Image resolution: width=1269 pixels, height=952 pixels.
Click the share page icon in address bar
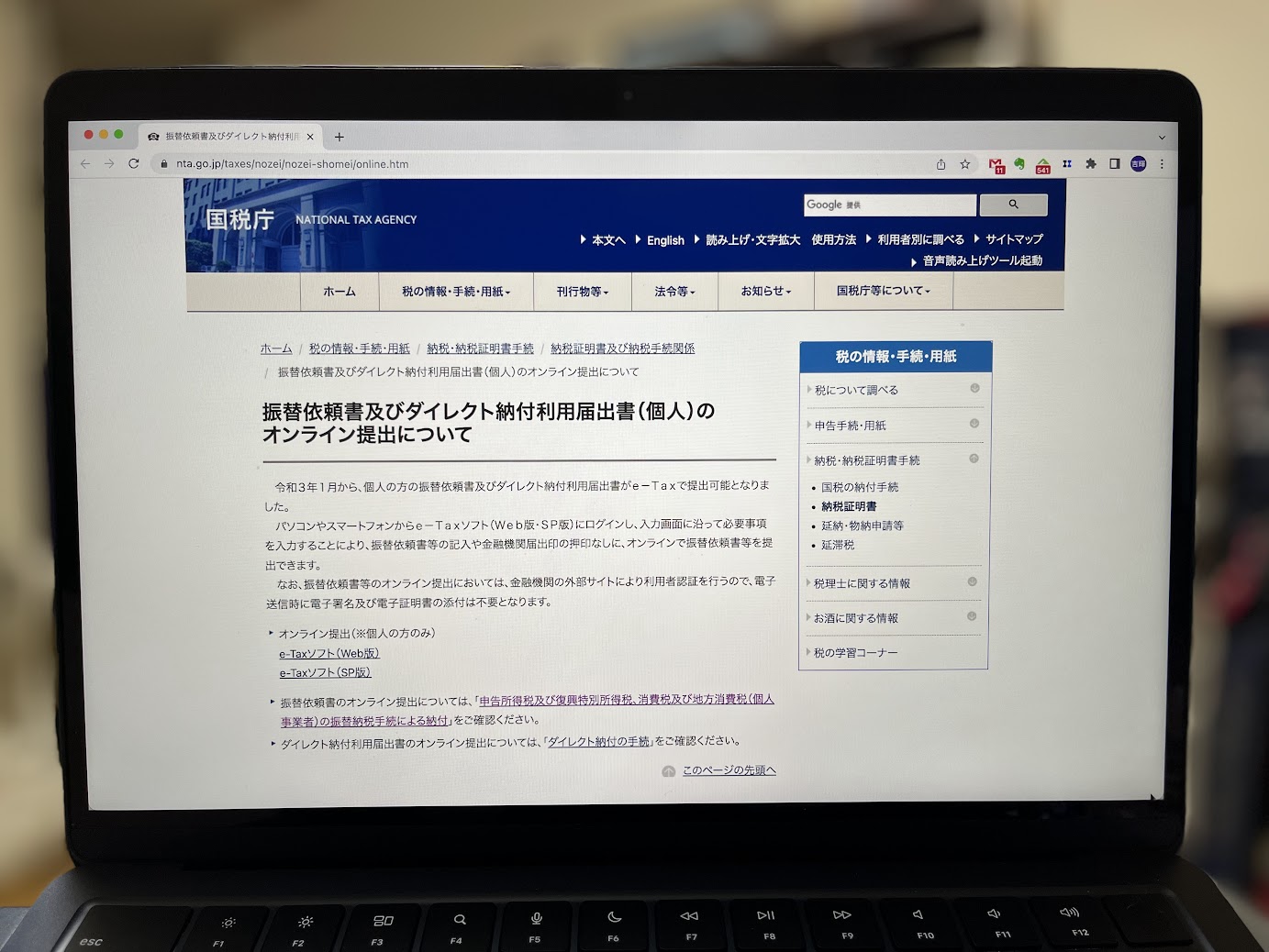(941, 164)
